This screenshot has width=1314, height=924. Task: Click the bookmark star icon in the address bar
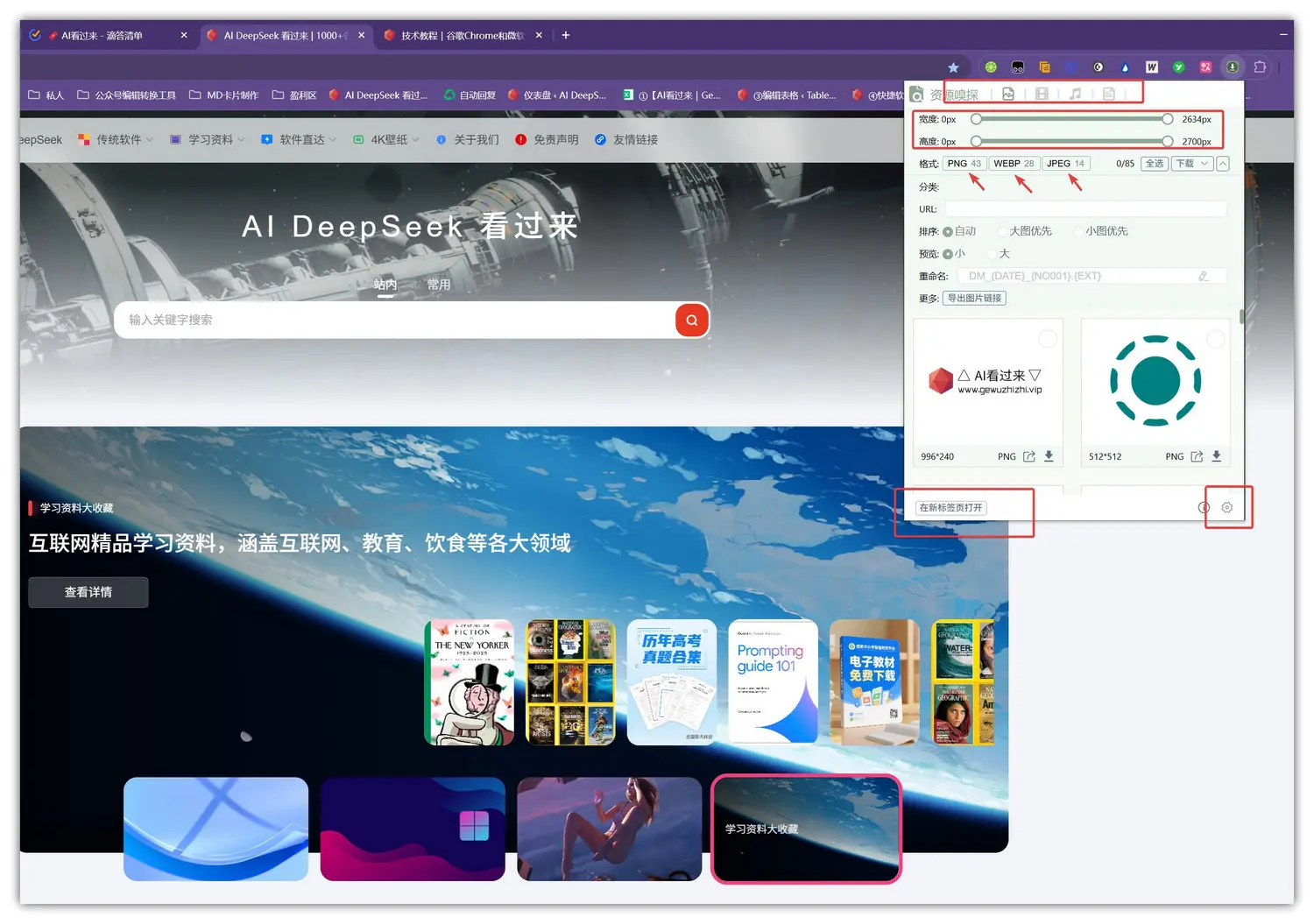point(953,67)
